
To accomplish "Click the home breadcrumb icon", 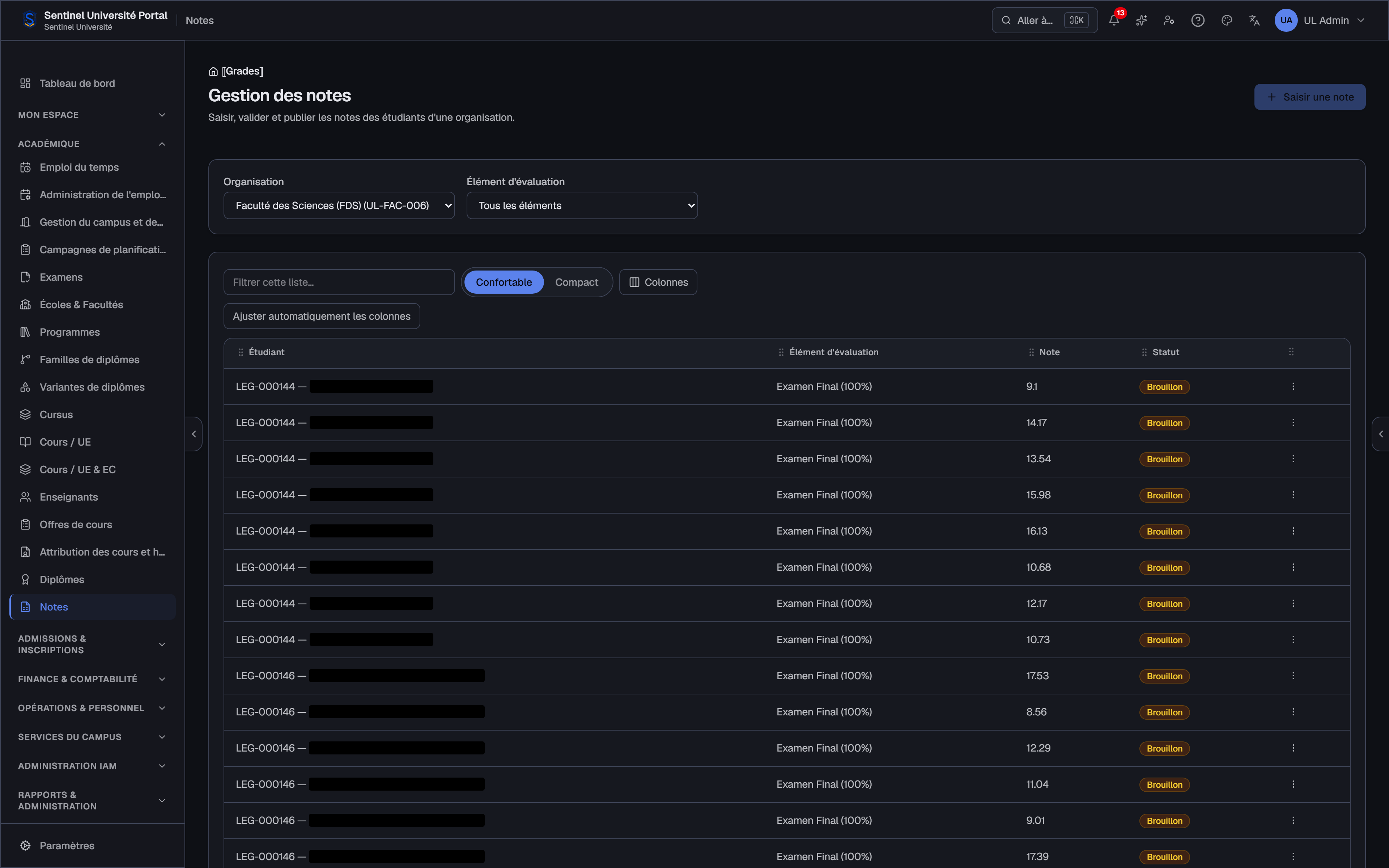I will click(213, 71).
